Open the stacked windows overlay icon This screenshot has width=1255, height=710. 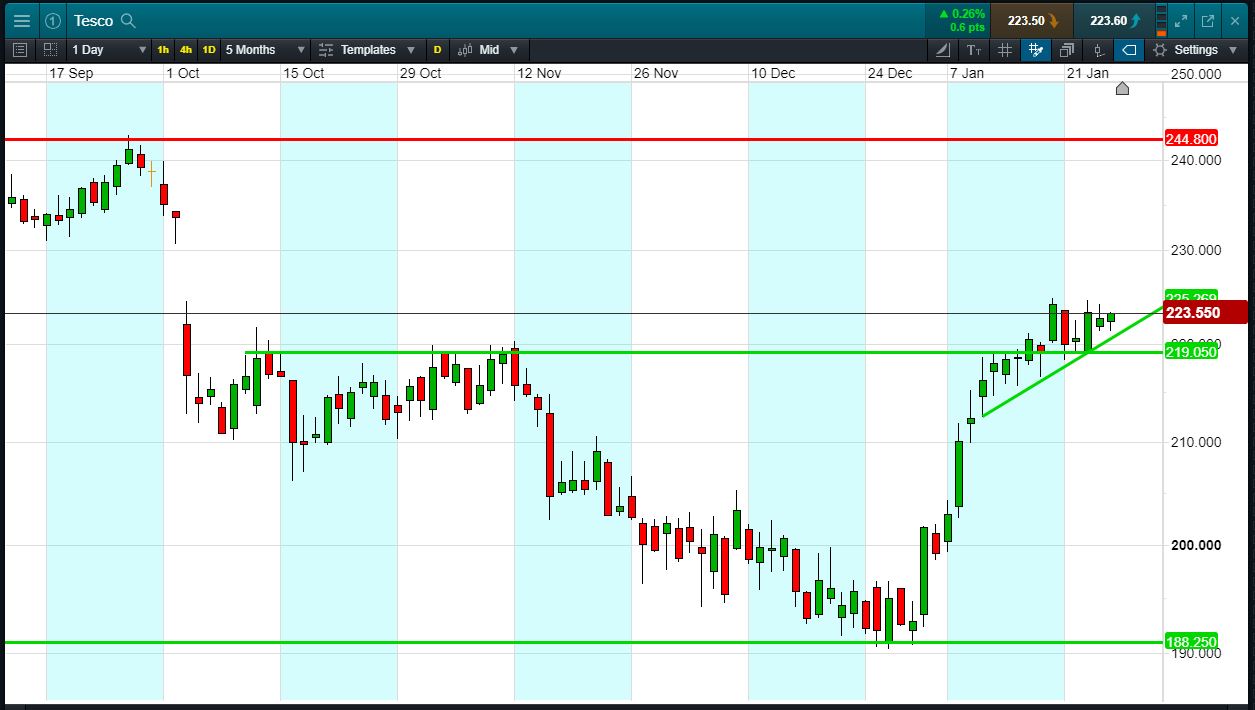[x=1067, y=49]
